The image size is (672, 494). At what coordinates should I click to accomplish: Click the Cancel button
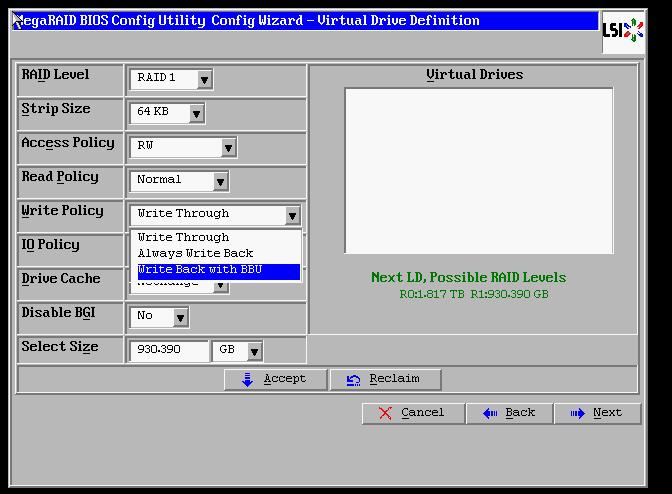[x=413, y=413]
